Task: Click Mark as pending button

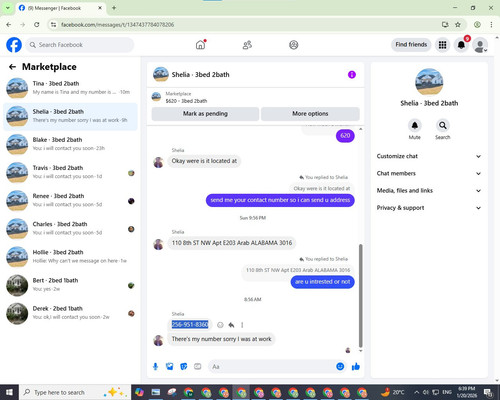Action: (205, 114)
